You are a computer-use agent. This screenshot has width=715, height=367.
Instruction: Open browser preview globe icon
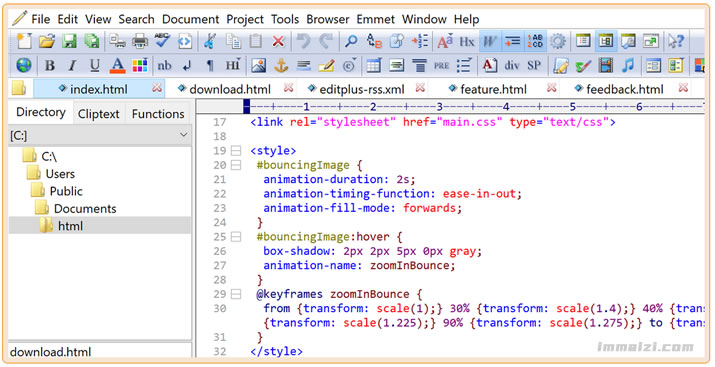point(24,65)
